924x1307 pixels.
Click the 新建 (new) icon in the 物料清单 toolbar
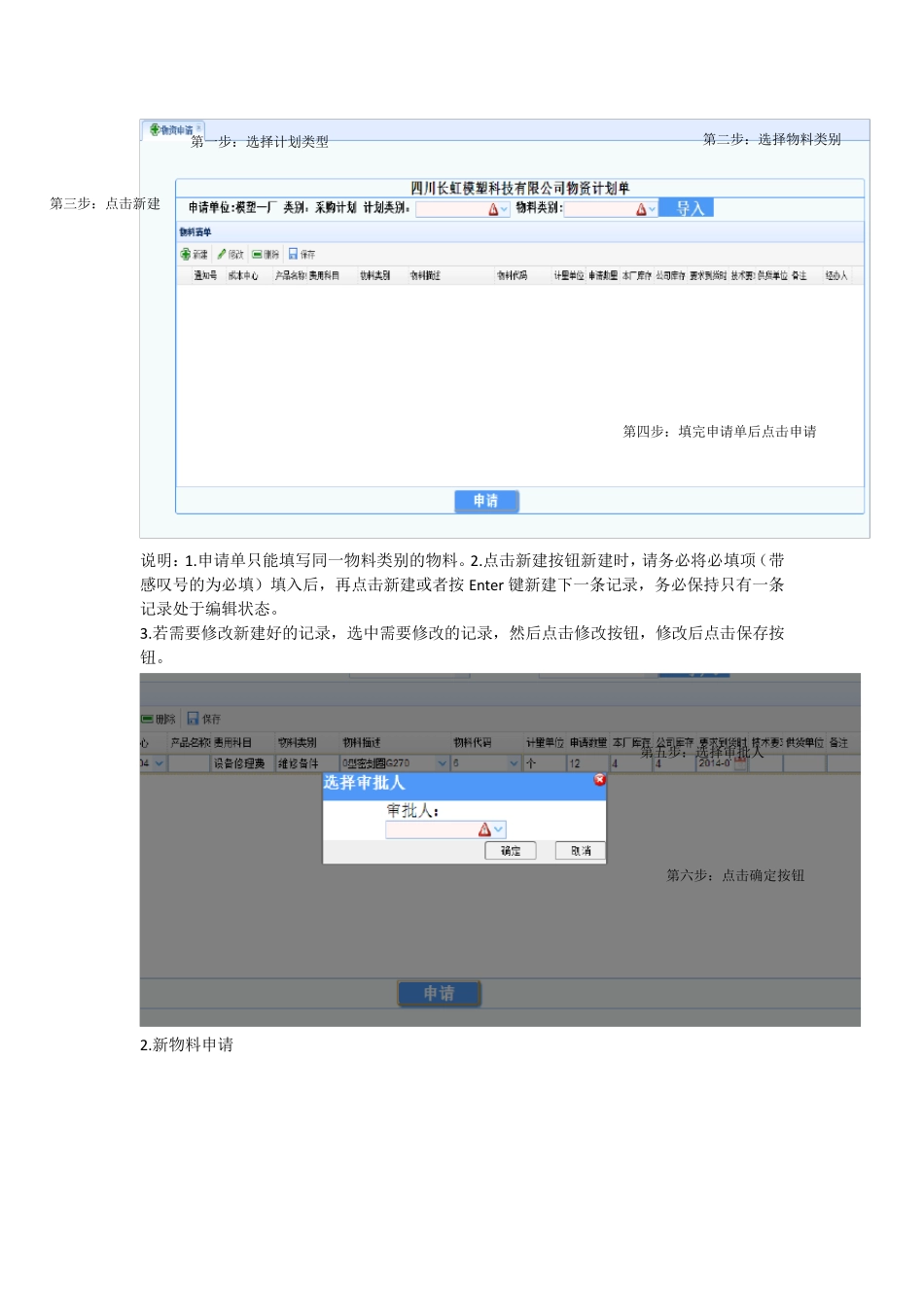point(186,254)
